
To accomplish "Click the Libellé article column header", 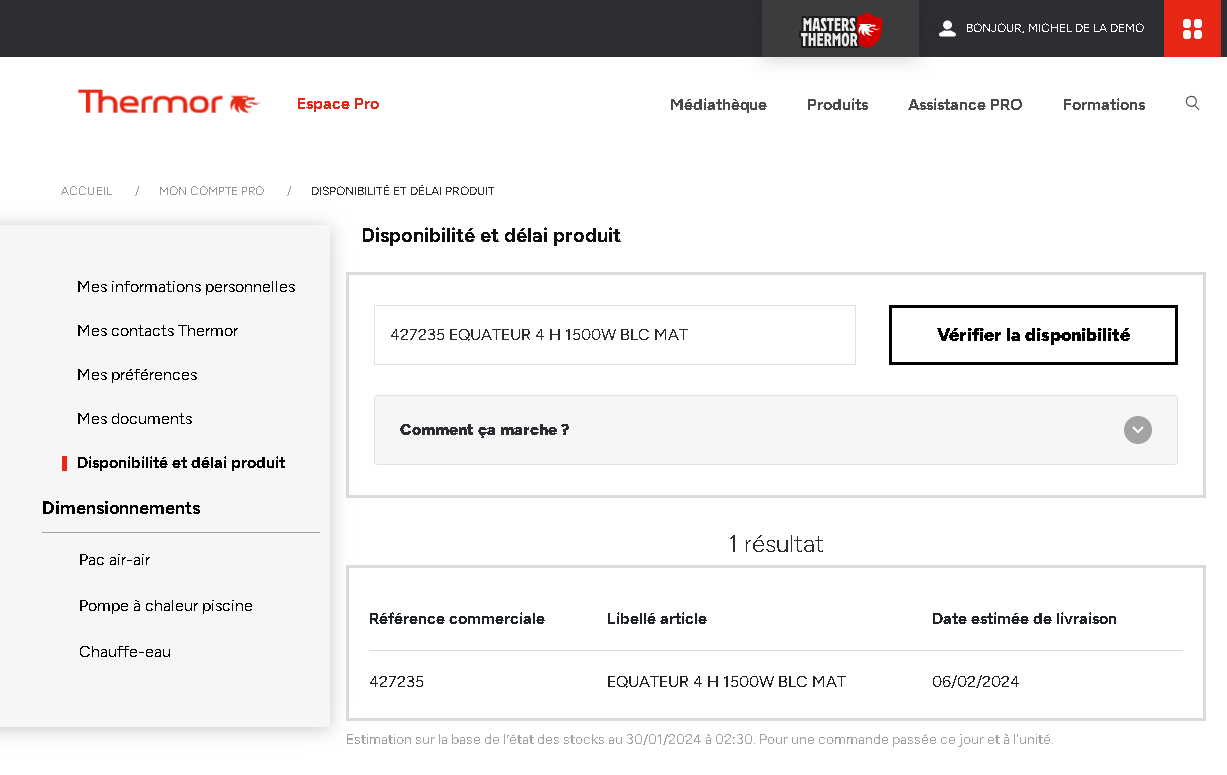I will point(657,619).
